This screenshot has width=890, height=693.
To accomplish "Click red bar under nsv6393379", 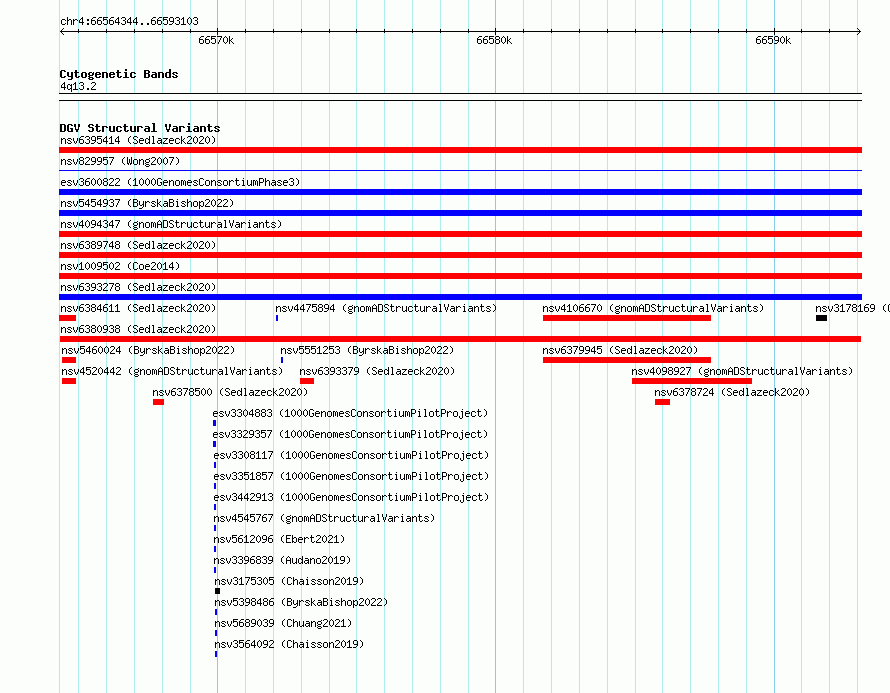I will [x=307, y=381].
